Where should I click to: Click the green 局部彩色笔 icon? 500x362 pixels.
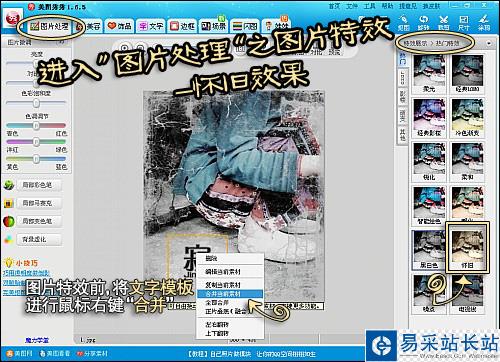9,185
